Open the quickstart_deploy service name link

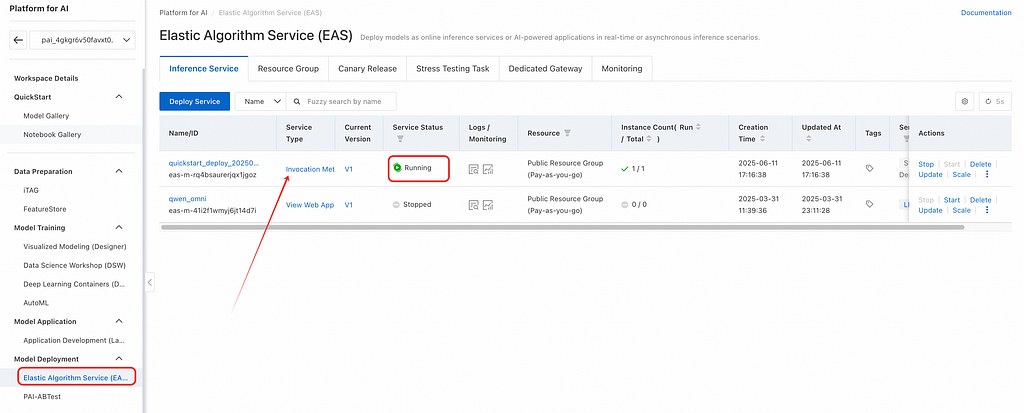click(x=214, y=163)
